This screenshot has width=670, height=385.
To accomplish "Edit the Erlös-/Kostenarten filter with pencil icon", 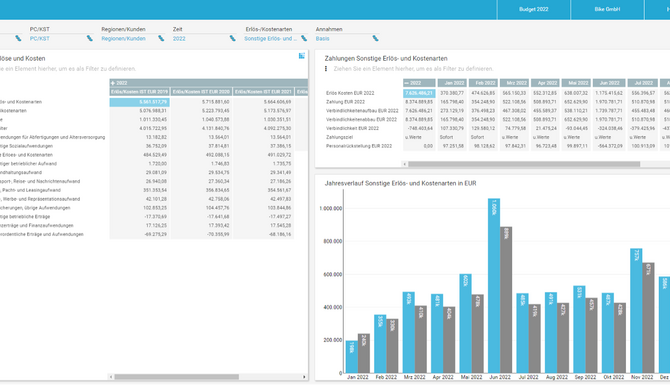I will 304,38.
